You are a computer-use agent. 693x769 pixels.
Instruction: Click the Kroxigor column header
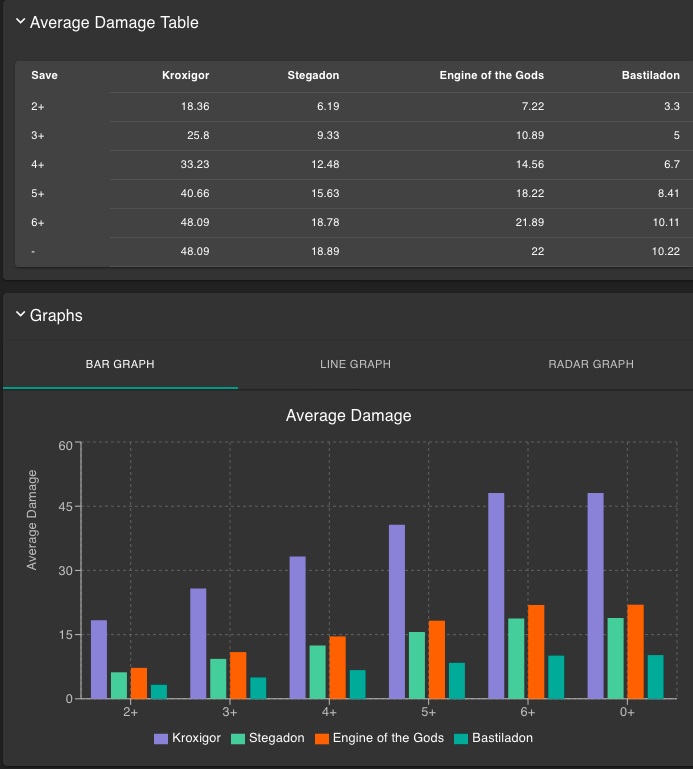(185, 75)
